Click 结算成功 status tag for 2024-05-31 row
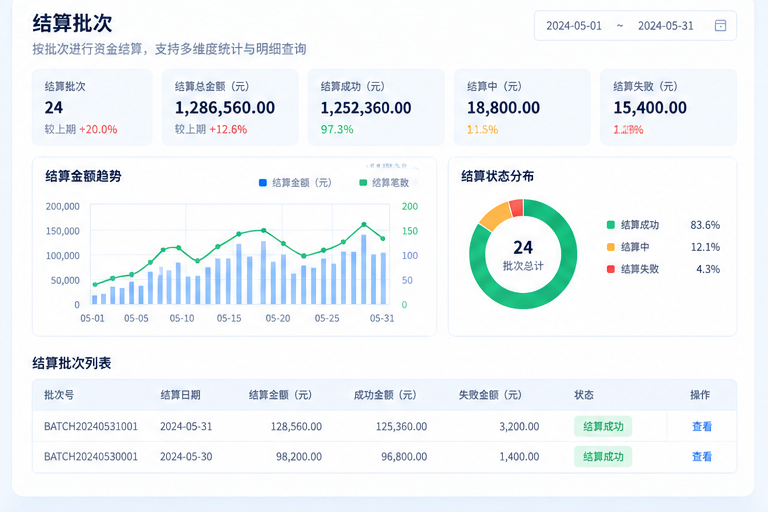 pos(603,426)
